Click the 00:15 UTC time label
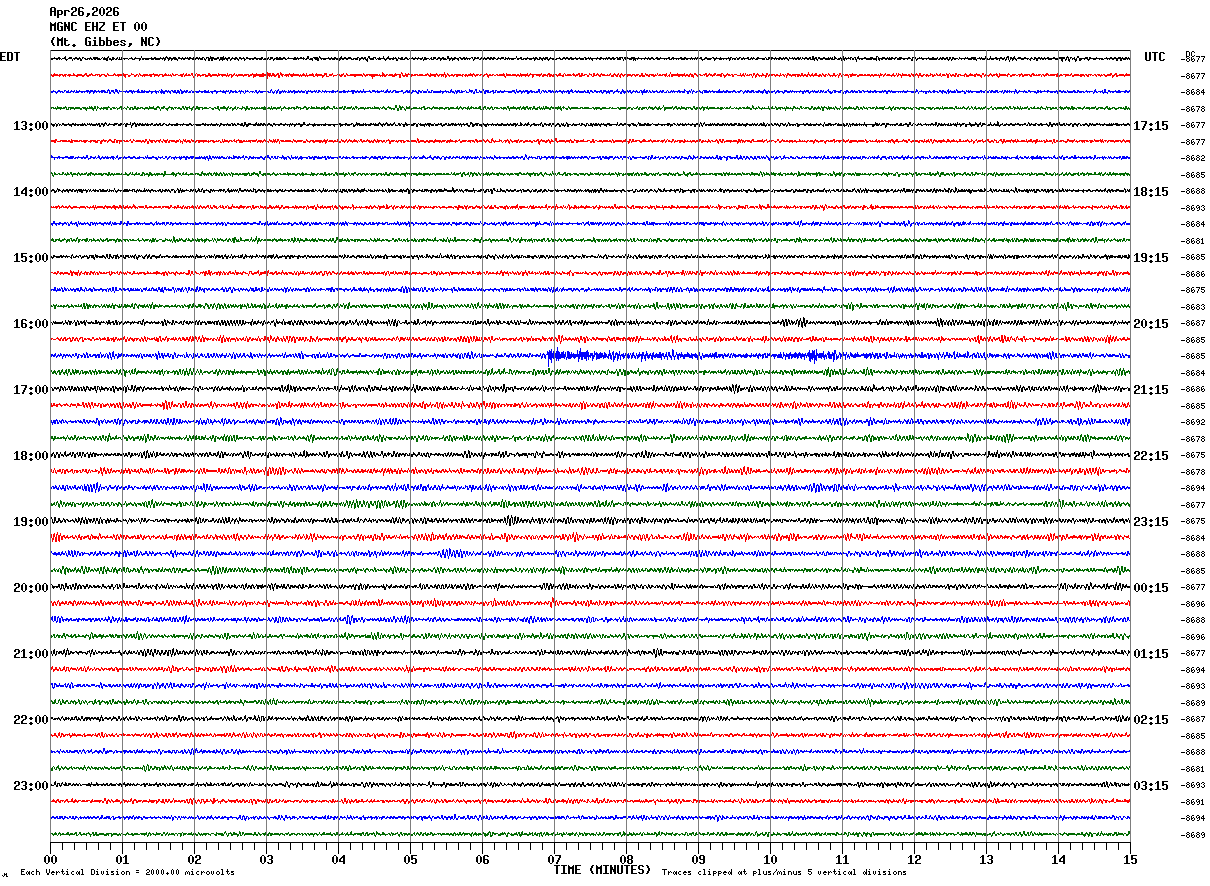Screen dimensions: 1210x886 1150,588
